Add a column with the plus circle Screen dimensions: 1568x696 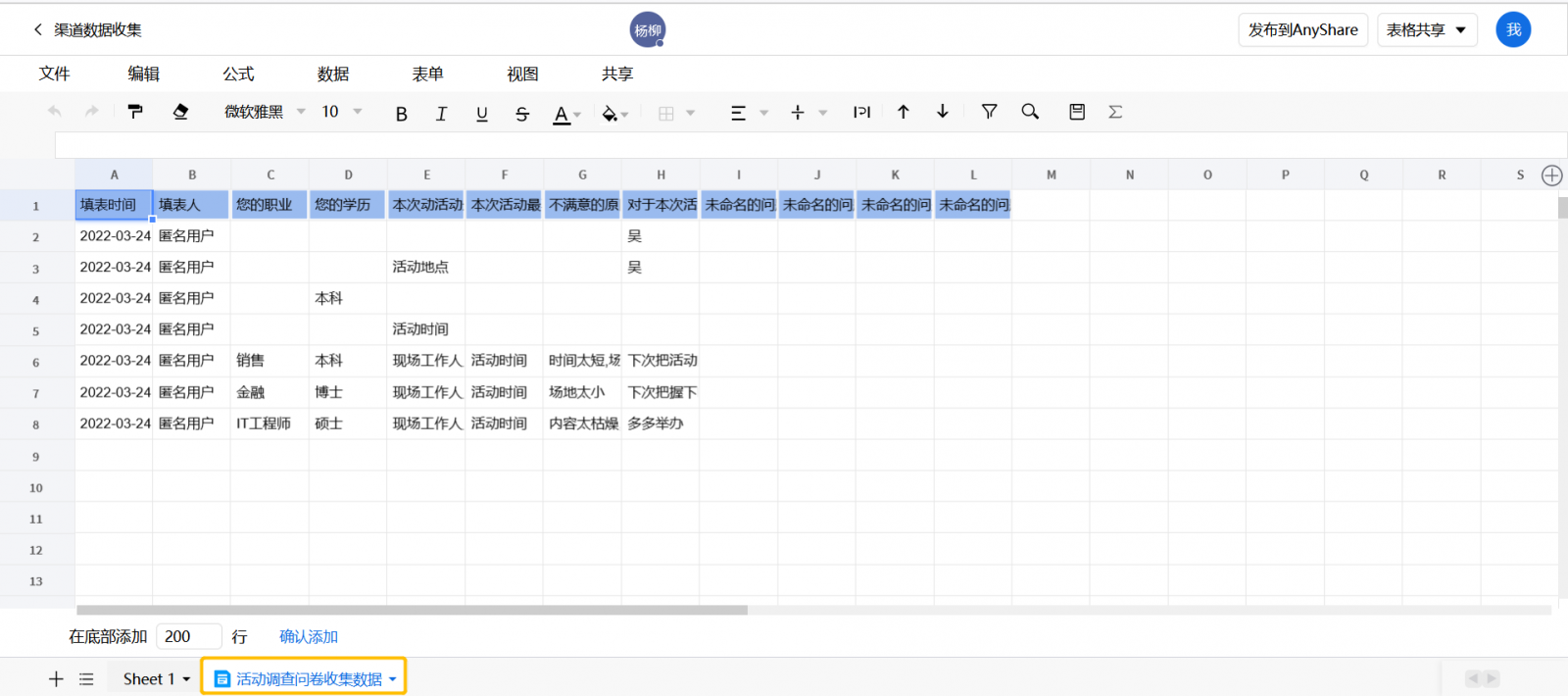[x=1551, y=175]
